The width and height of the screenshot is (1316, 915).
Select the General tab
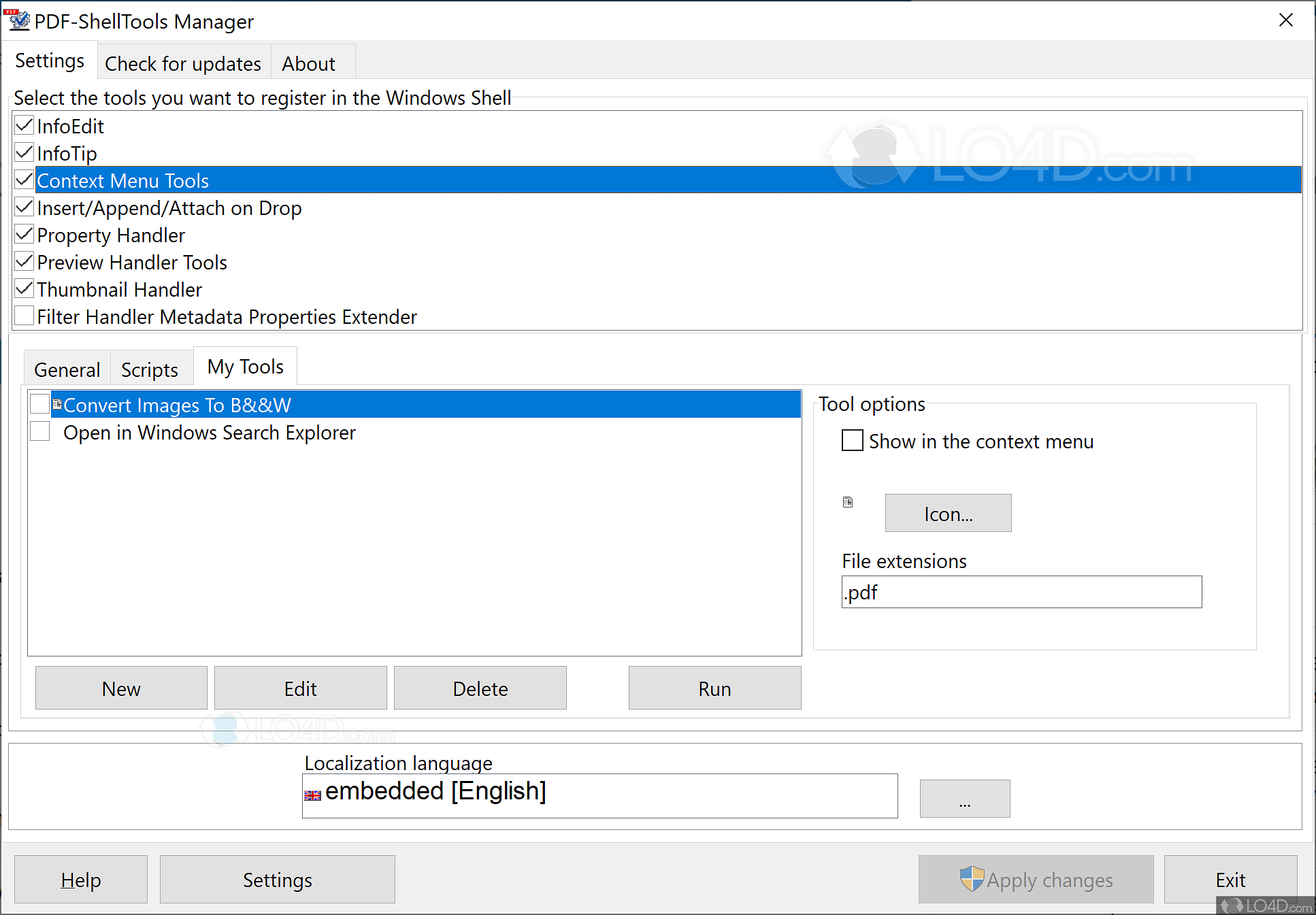coord(67,369)
